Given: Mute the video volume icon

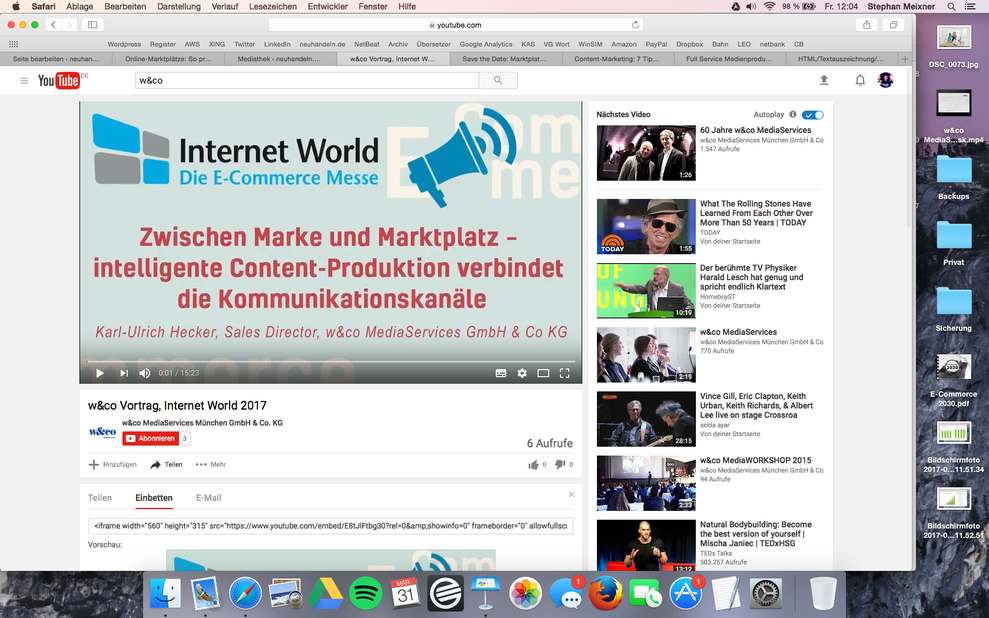Looking at the screenshot, I should pyautogui.click(x=144, y=373).
